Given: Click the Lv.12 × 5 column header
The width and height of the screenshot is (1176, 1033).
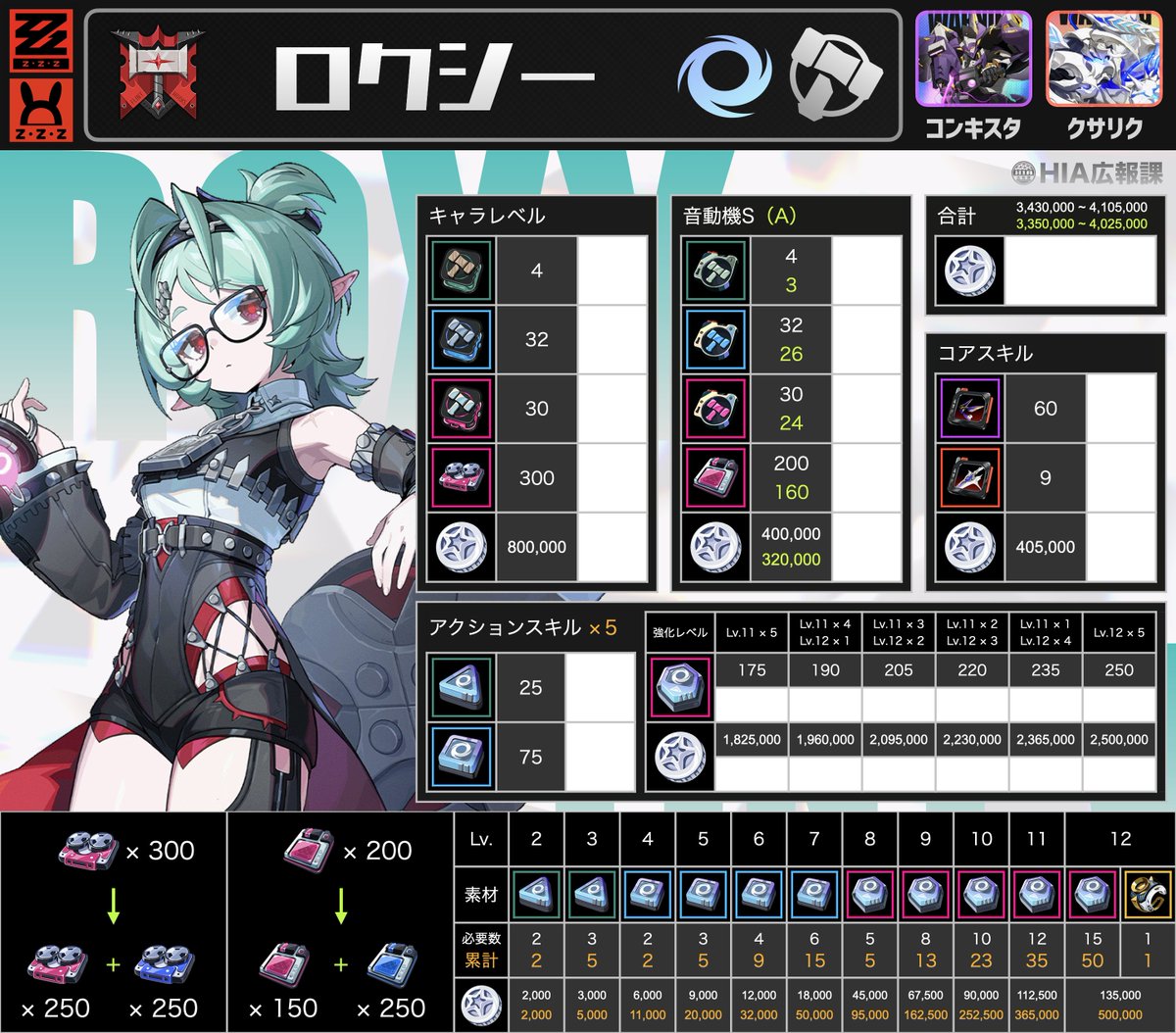Looking at the screenshot, I should click(1119, 632).
